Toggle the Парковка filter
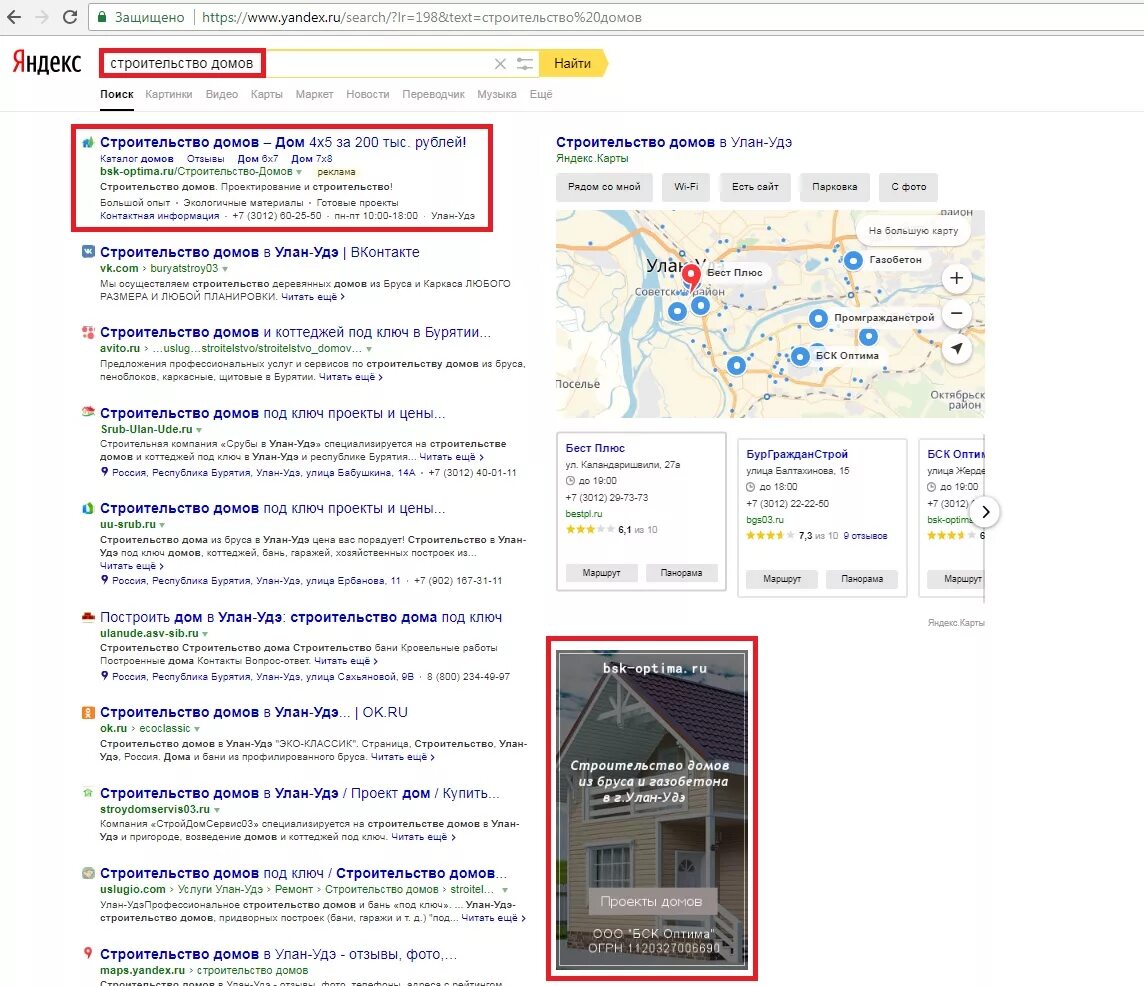1148x986 pixels. coord(835,187)
